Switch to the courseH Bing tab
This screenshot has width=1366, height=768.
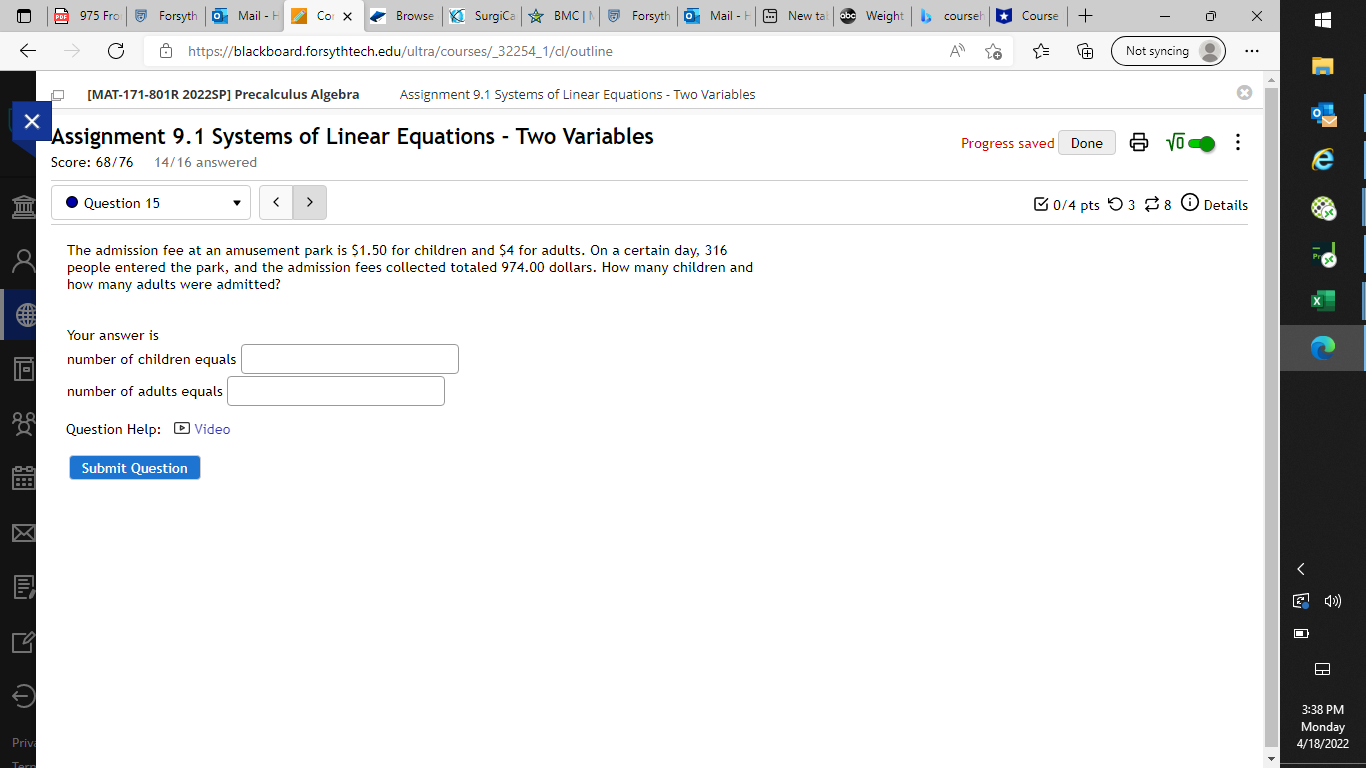tap(951, 16)
